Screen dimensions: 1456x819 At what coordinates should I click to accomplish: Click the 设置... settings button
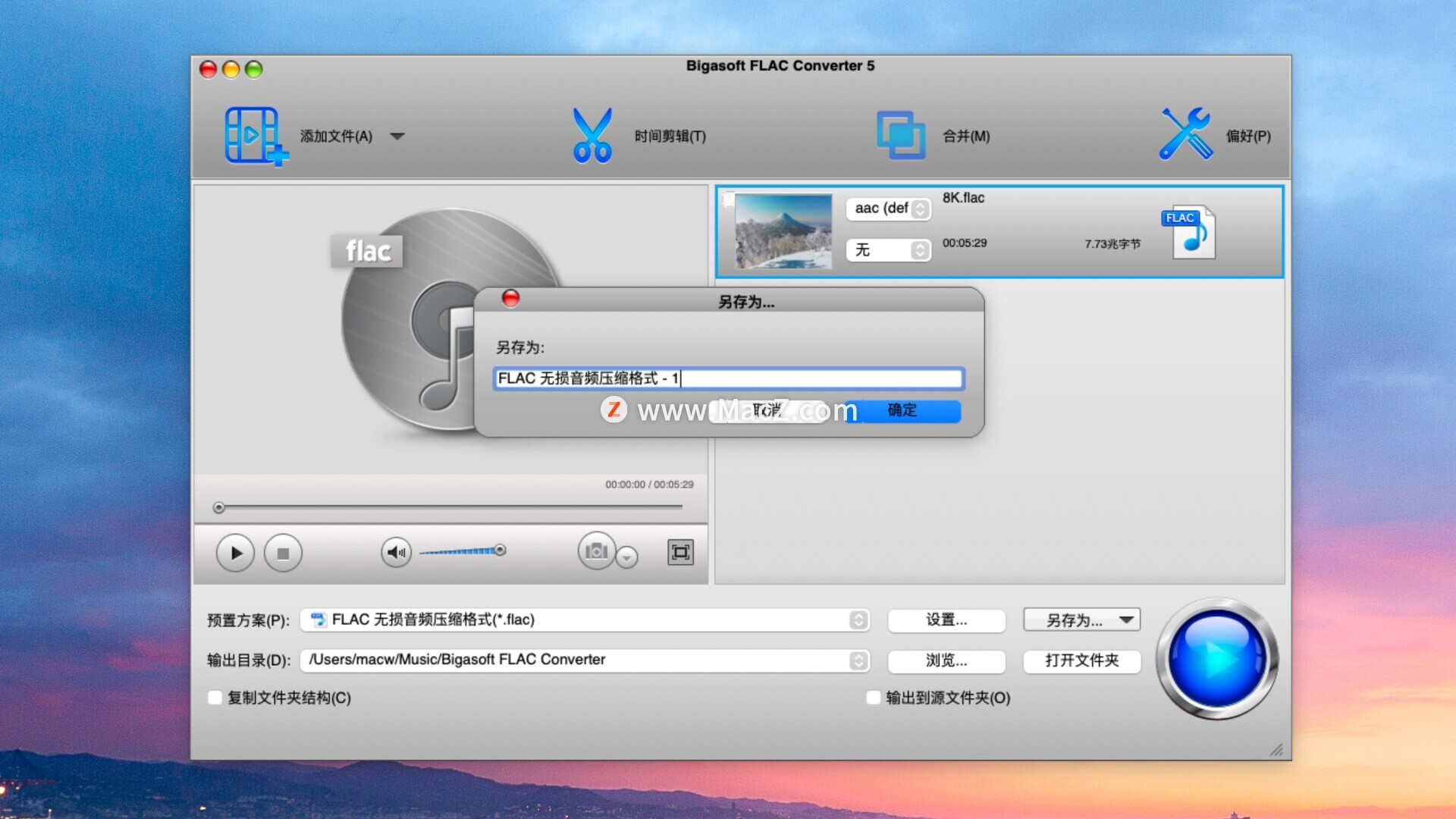tap(946, 620)
